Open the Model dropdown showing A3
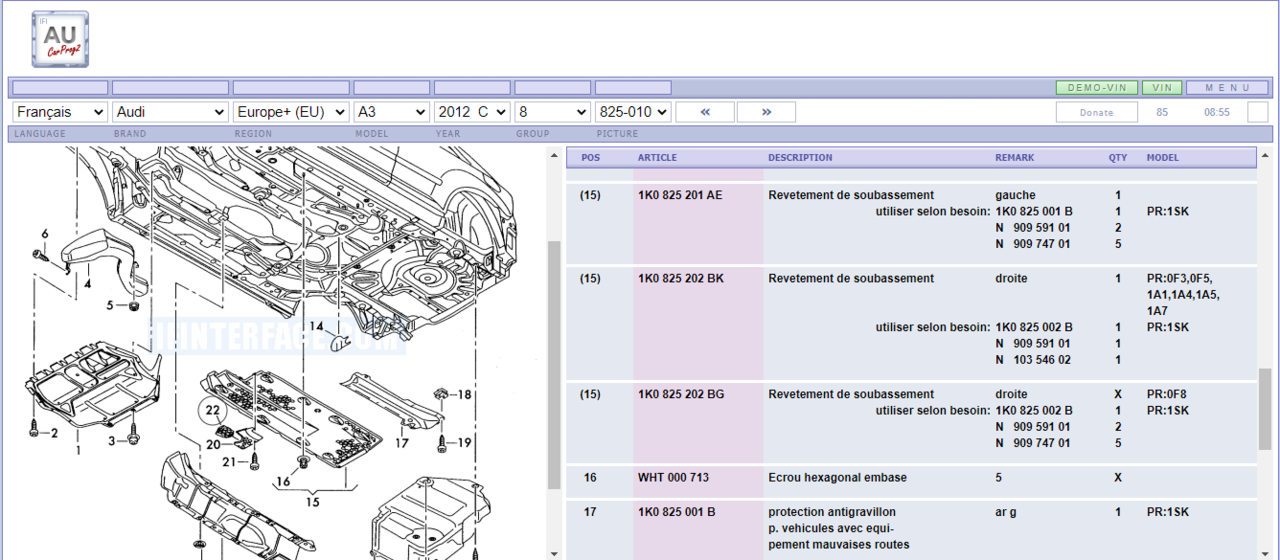This screenshot has height=560, width=1280. (x=391, y=112)
